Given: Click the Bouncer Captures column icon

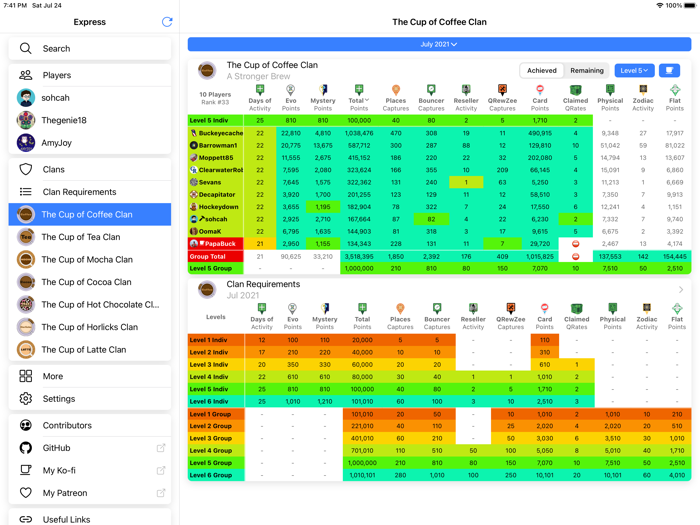Looking at the screenshot, I should 431,91.
